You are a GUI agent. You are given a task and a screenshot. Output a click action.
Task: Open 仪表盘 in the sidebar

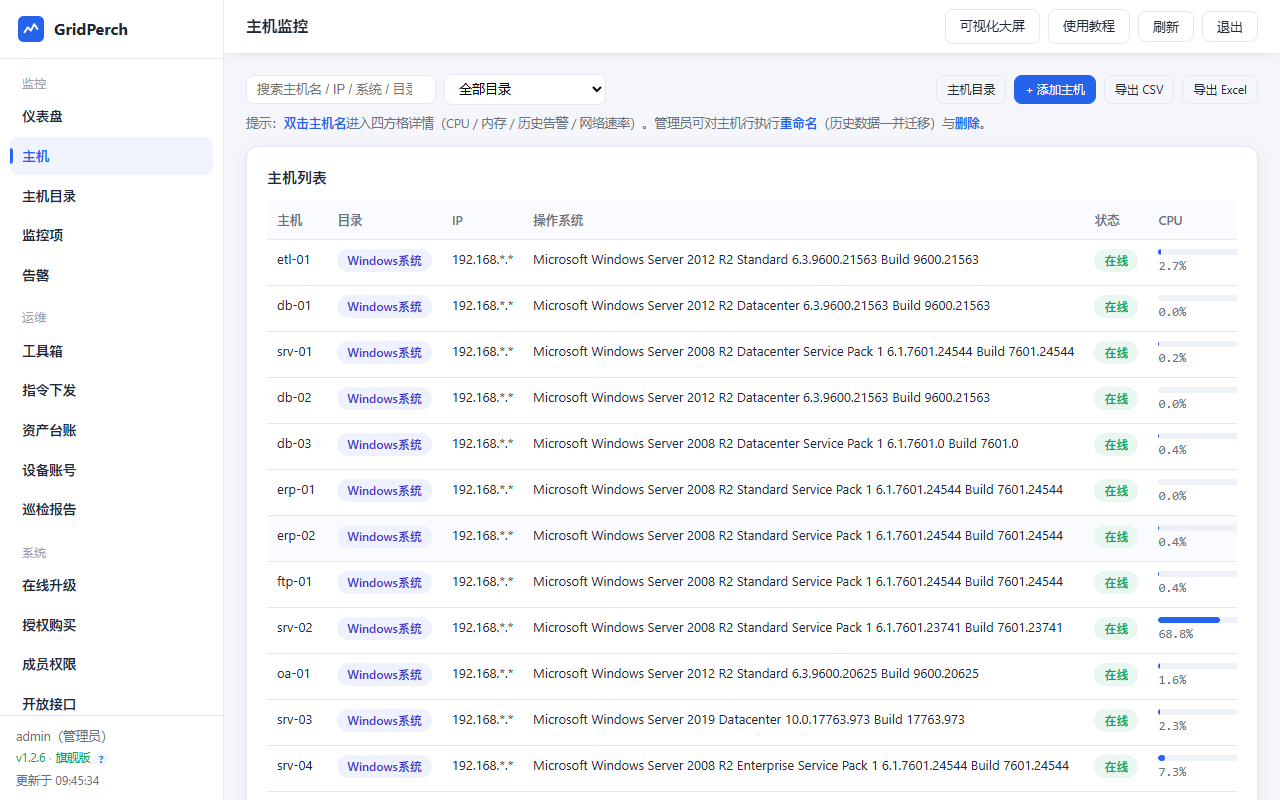tap(111, 117)
